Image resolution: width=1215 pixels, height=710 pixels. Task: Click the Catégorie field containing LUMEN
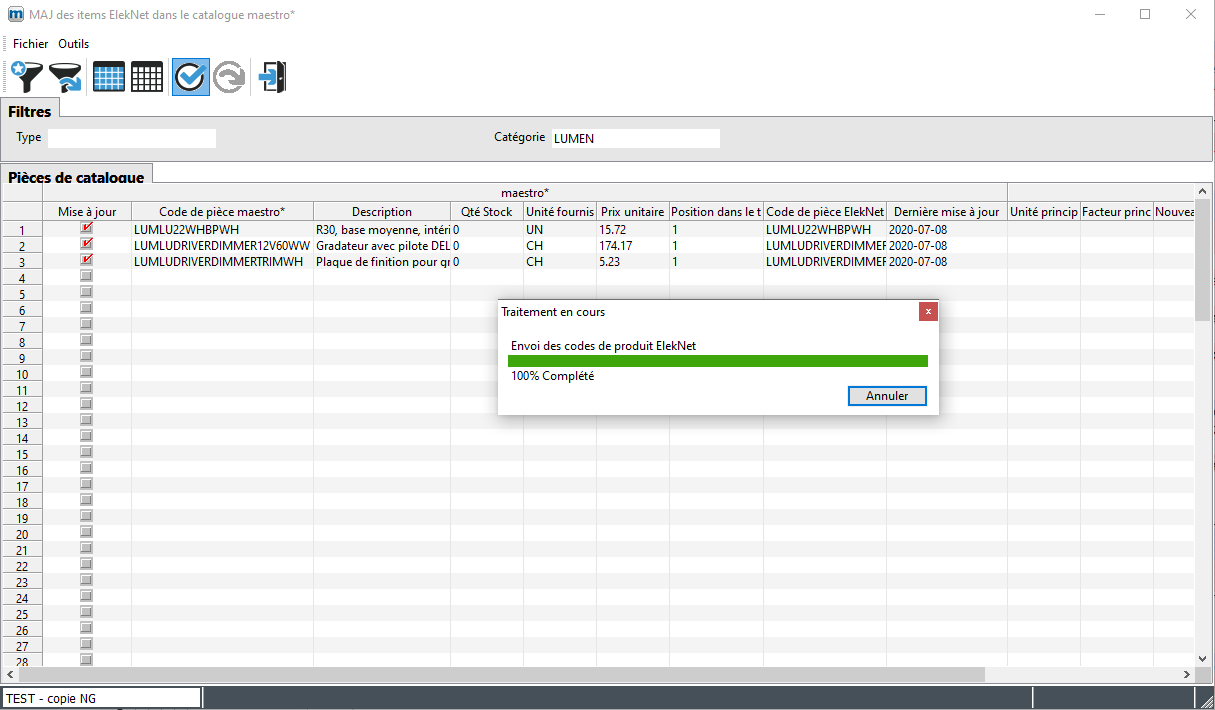(635, 138)
